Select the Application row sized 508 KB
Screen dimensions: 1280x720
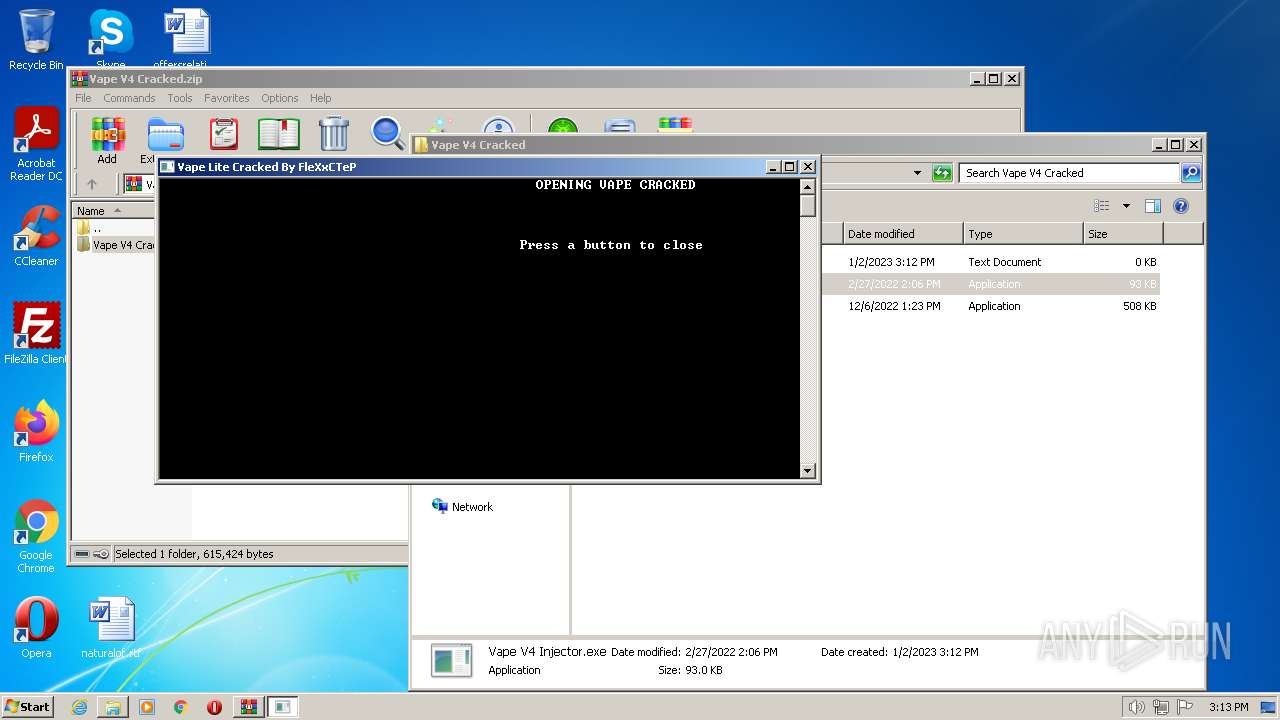coord(990,306)
